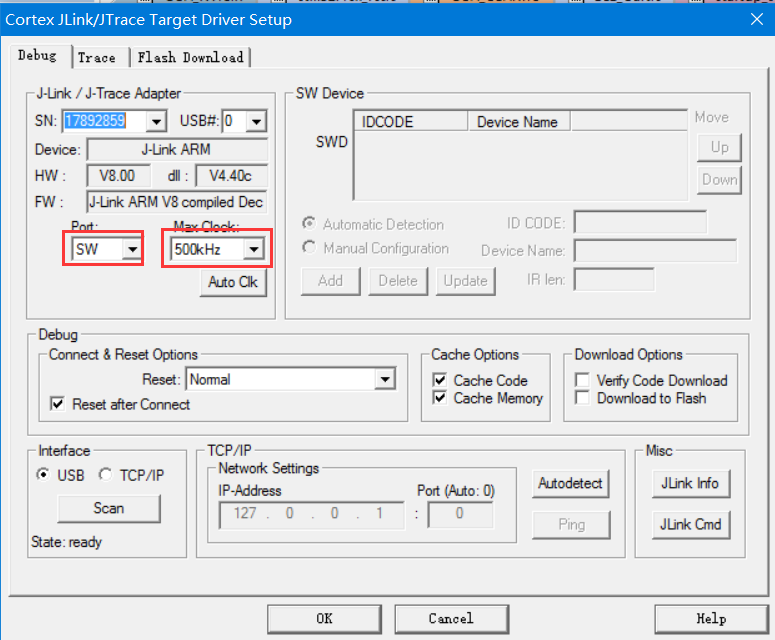Screen dimensions: 775x640
Task: Click the Scan button
Action: click(x=109, y=509)
